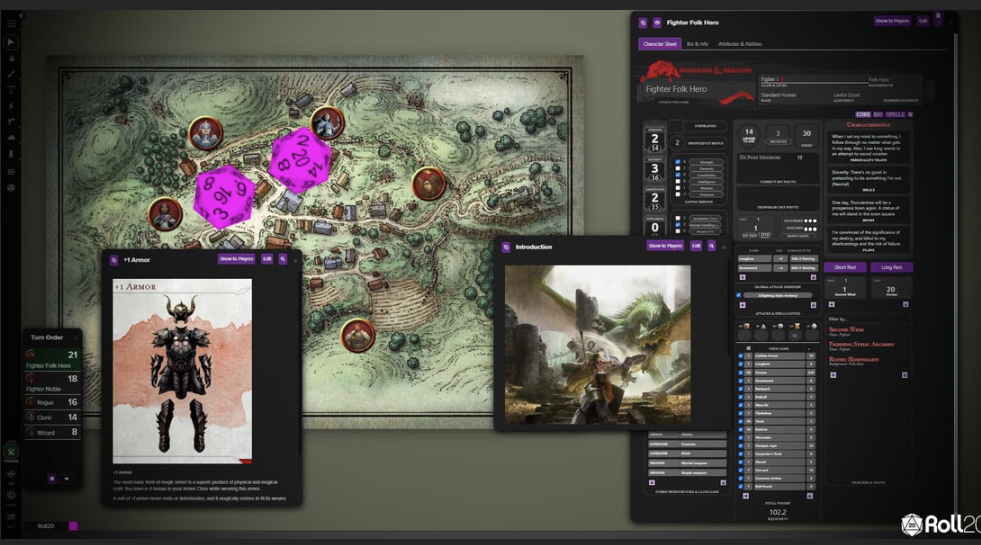Screen dimensions: 981x545
Task: Select the pan hand tool
Action: (x=11, y=58)
